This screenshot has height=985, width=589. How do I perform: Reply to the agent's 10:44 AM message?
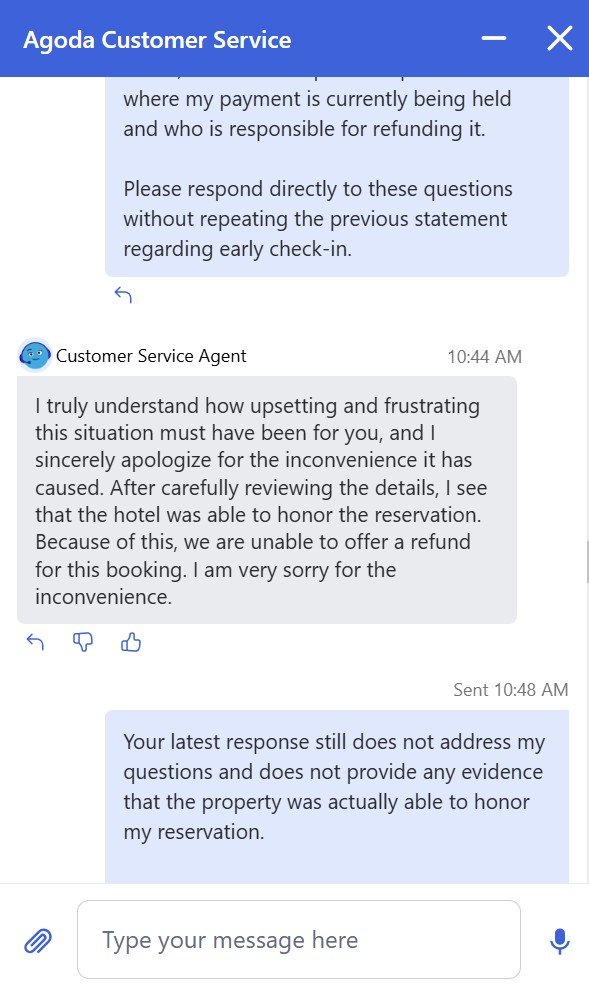click(35, 641)
